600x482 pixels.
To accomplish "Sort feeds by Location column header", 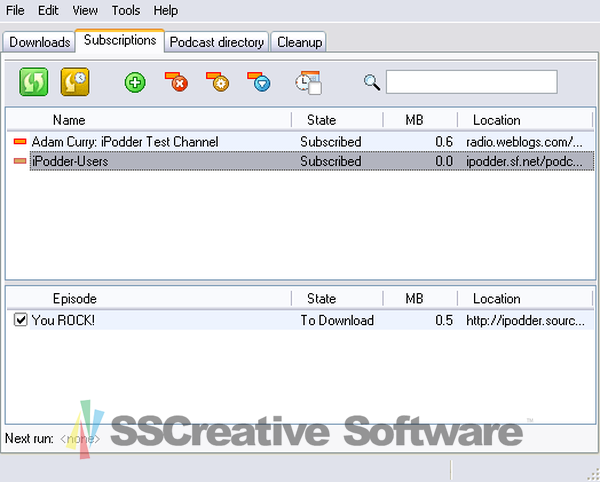I will pyautogui.click(x=525, y=120).
